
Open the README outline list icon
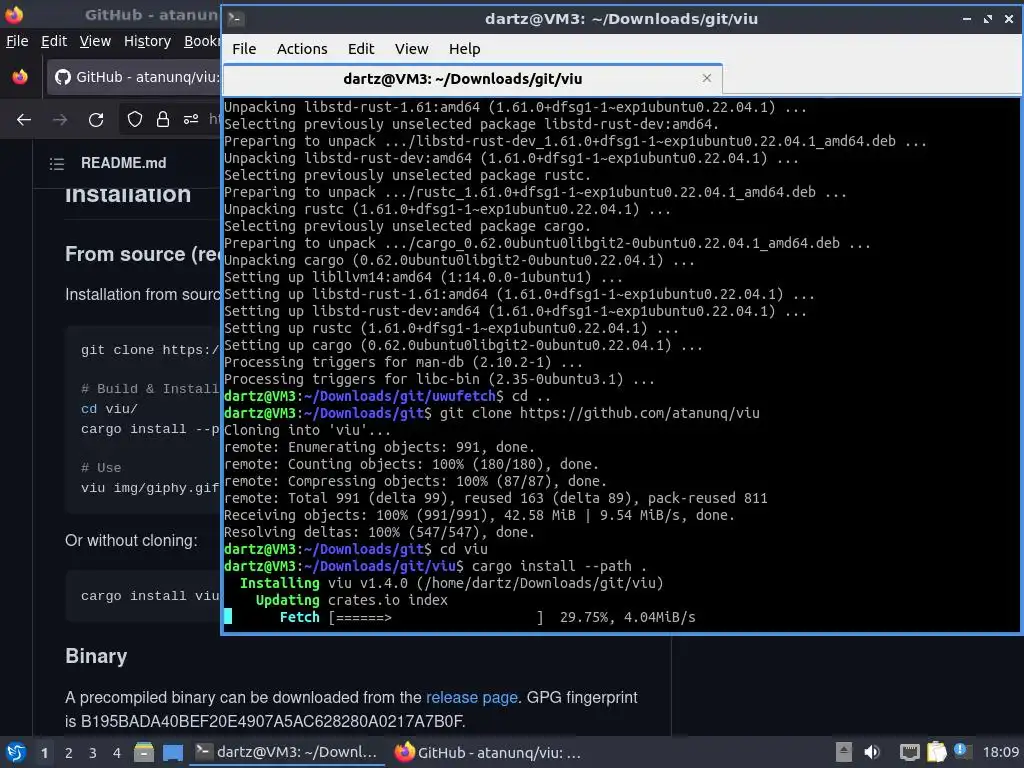[x=57, y=163]
